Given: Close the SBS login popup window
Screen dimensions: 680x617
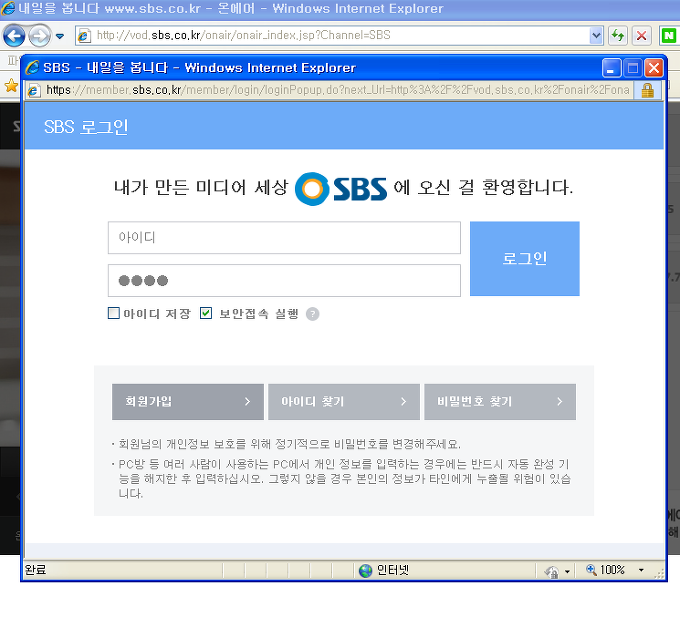Looking at the screenshot, I should pos(654,68).
